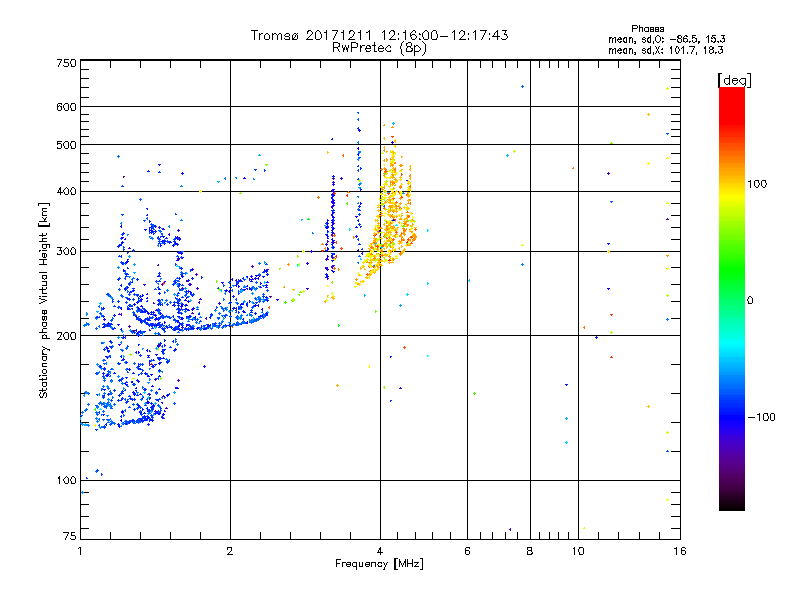Click the "Phases" header text
This screenshot has width=800, height=600.
click(647, 29)
